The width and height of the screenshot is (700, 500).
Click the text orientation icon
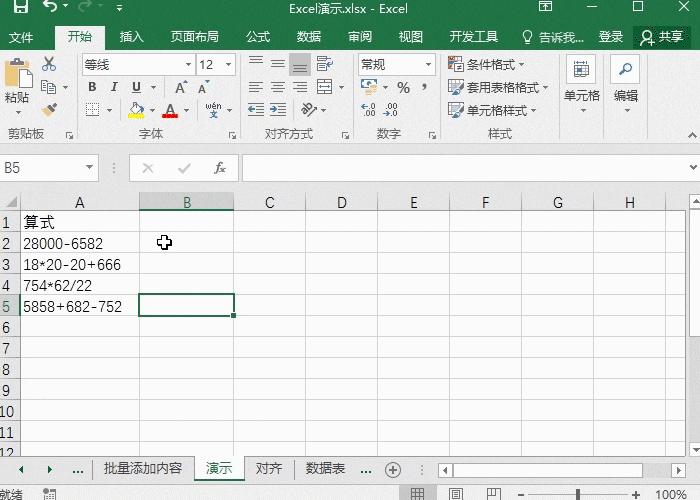click(308, 109)
